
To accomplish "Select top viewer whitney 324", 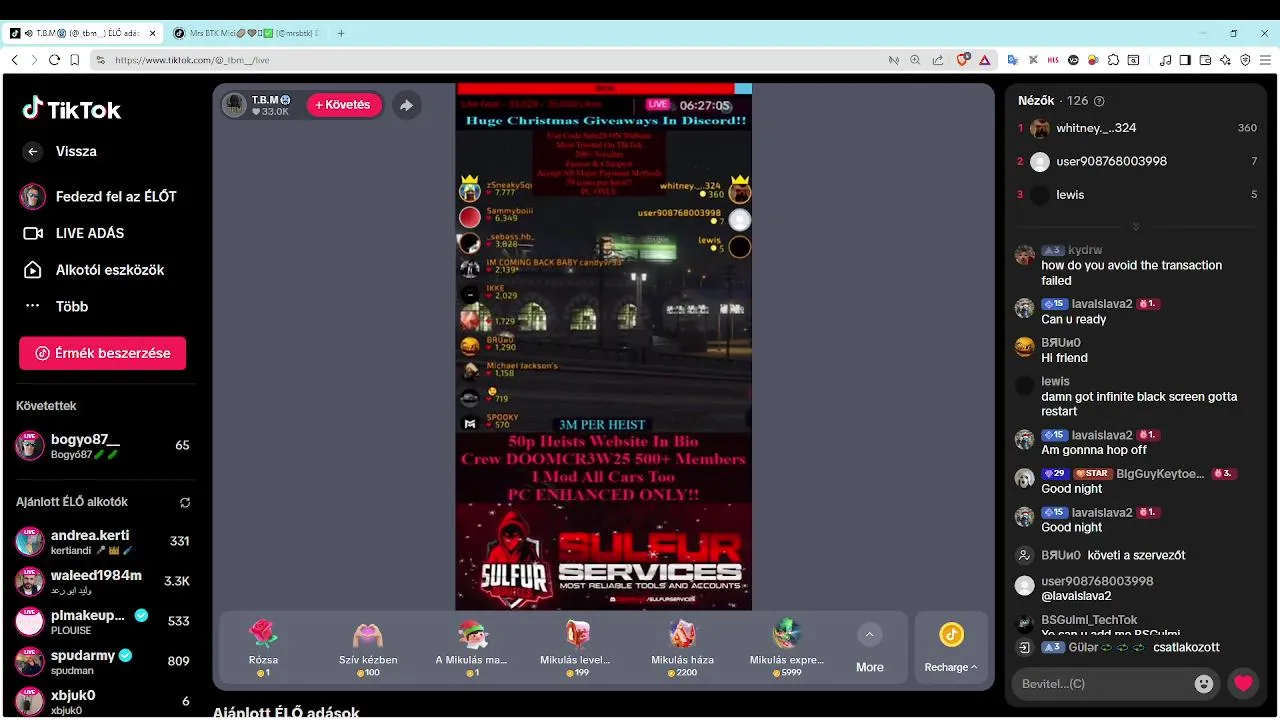I will [1137, 128].
